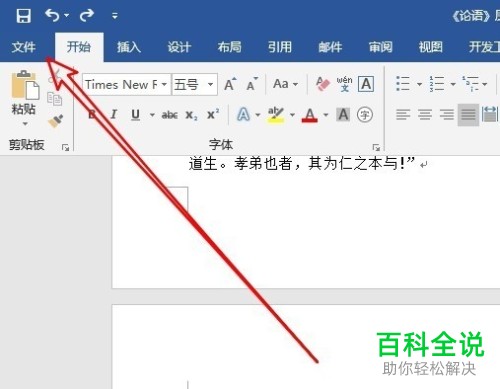Open the 剪贴板 clipboard pane launcher
The height and width of the screenshot is (389, 500).
point(65,147)
